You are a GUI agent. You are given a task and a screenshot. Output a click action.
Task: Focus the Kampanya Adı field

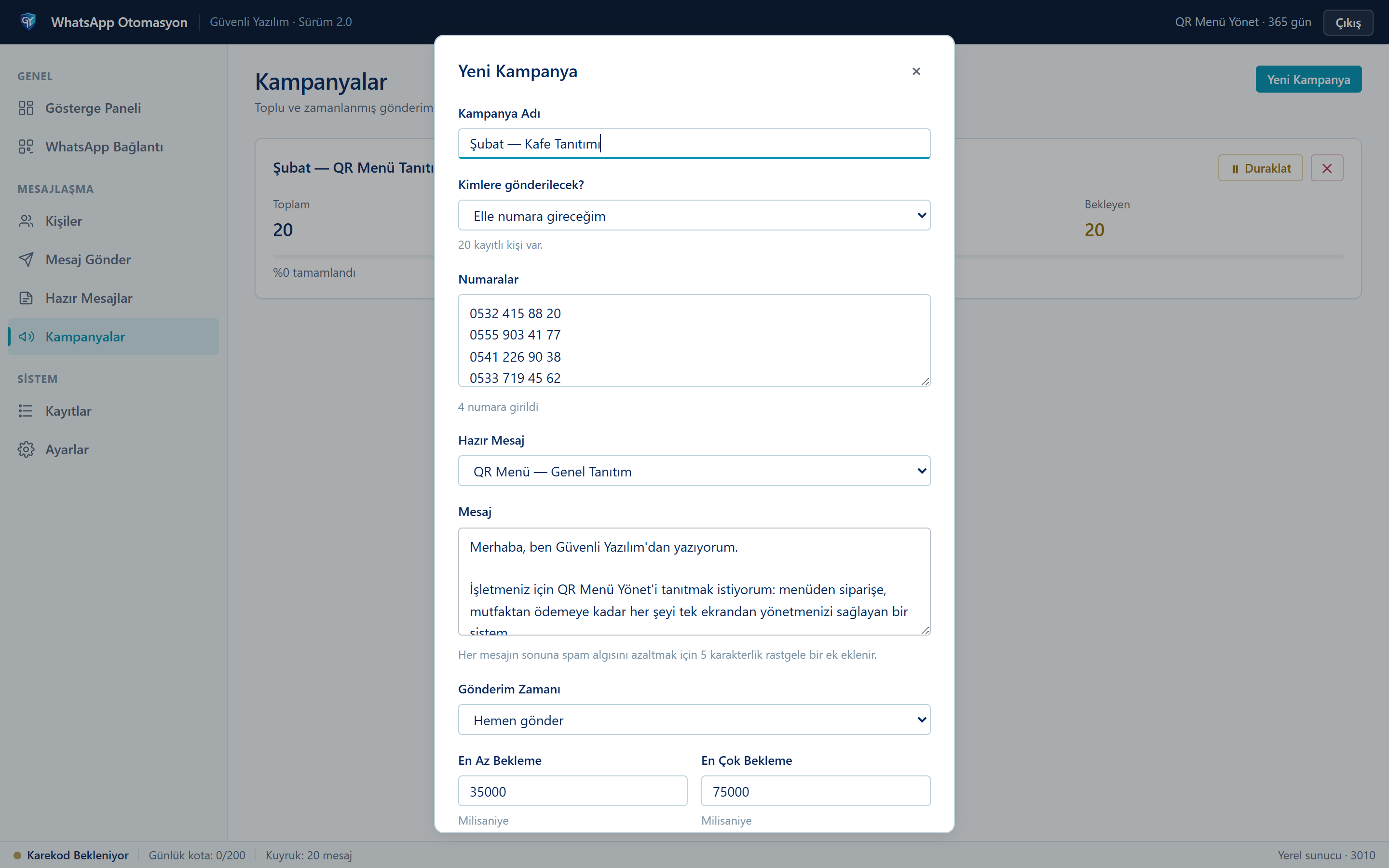(694, 144)
